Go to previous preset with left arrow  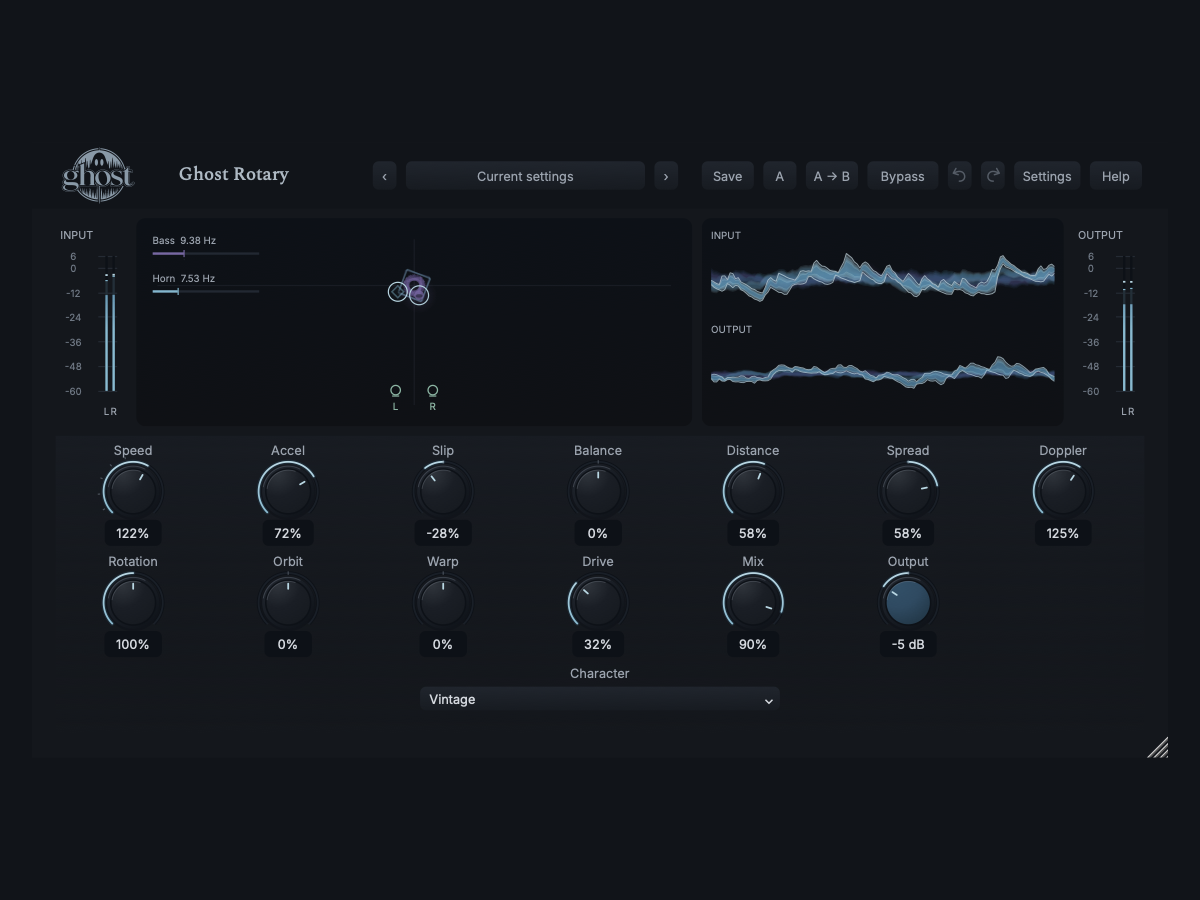pyautogui.click(x=384, y=176)
